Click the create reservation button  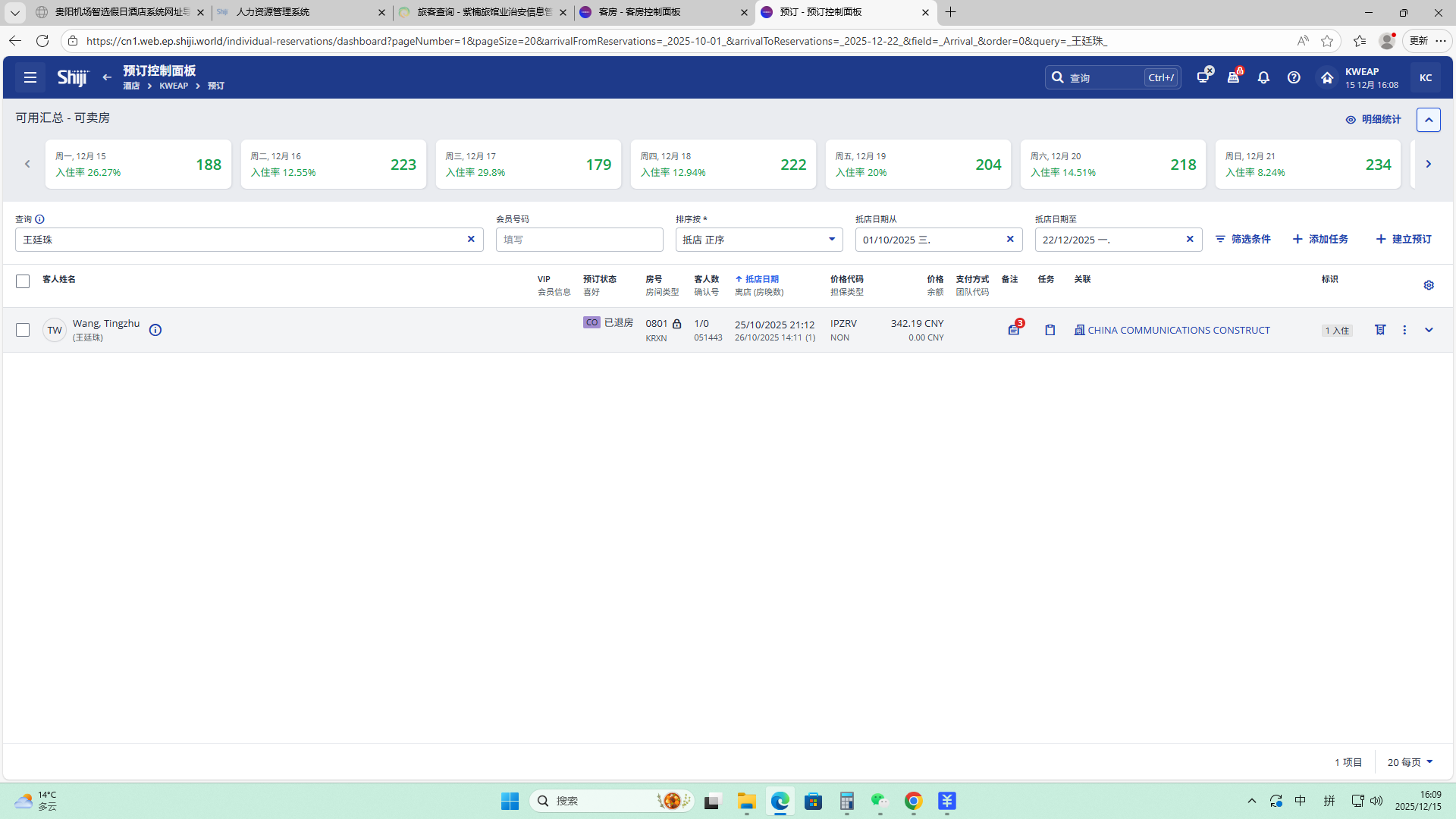1404,239
